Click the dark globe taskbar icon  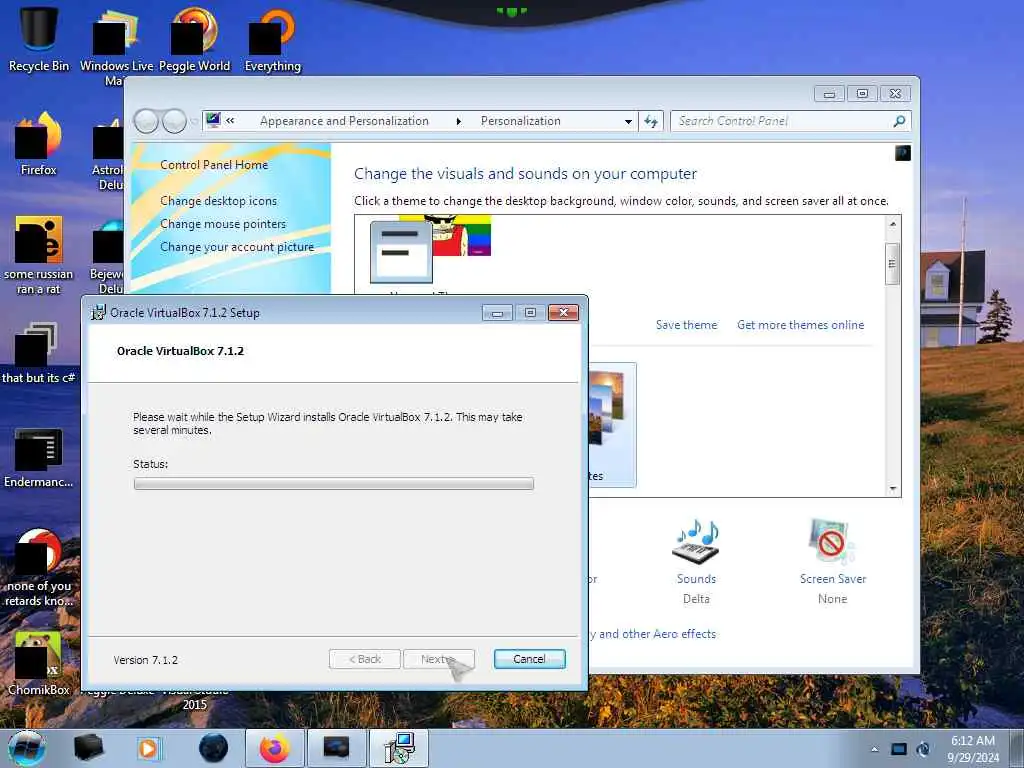(x=213, y=748)
